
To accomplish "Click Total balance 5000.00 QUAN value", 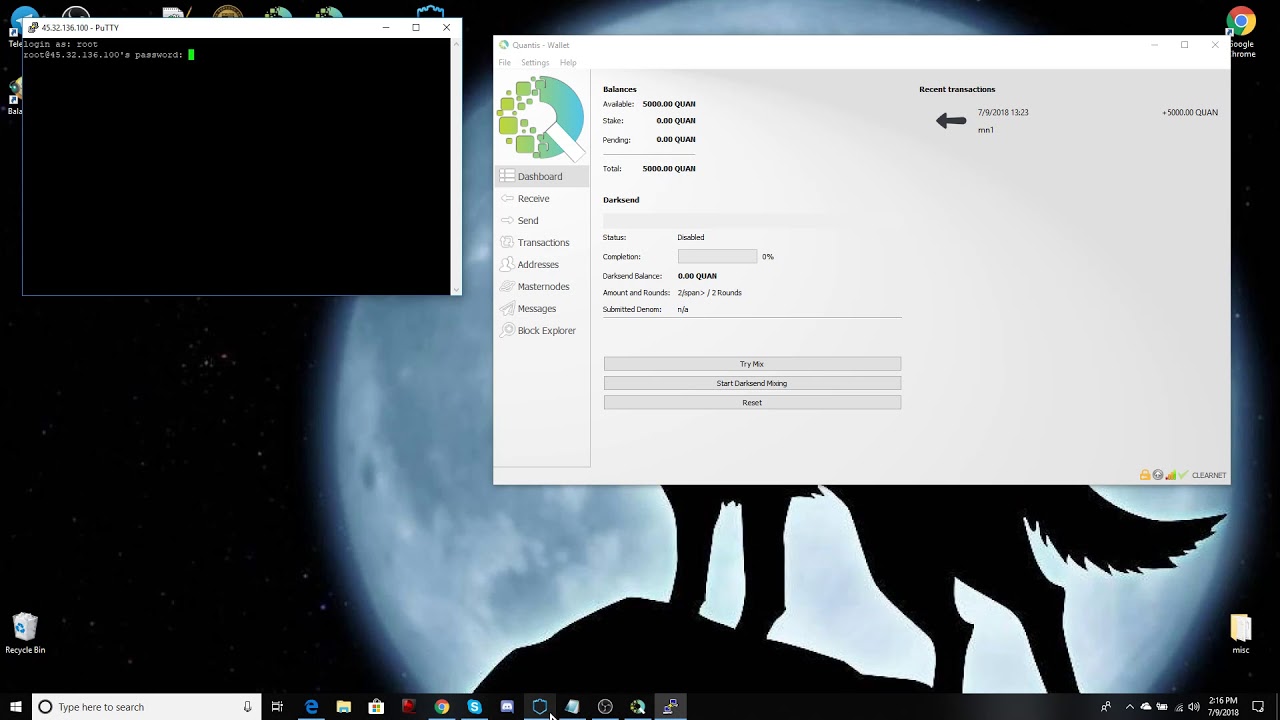I will point(669,169).
